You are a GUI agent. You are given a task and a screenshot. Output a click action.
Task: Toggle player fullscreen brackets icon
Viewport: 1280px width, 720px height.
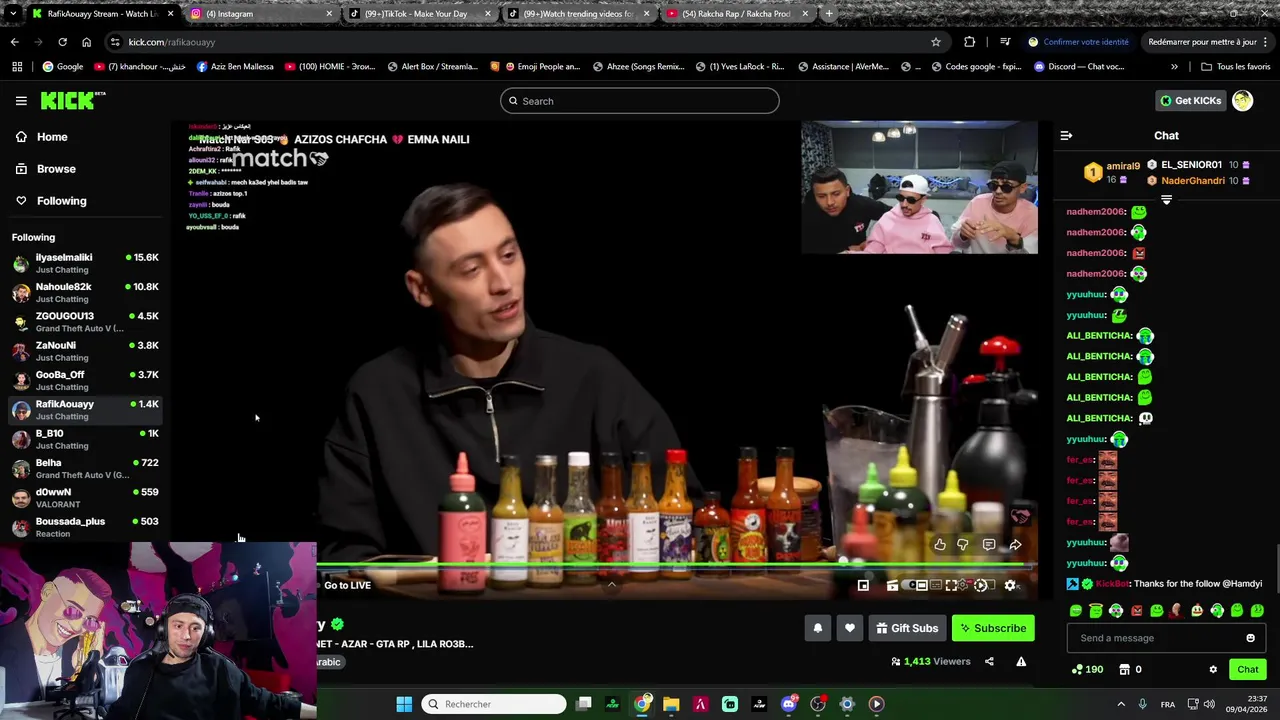[952, 586]
